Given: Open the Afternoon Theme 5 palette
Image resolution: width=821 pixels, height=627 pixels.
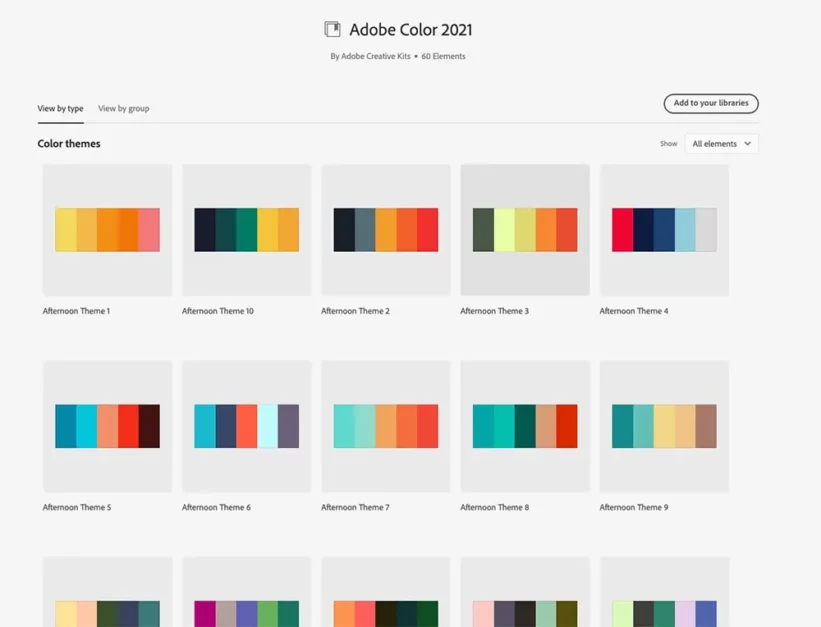Looking at the screenshot, I should coord(107,425).
